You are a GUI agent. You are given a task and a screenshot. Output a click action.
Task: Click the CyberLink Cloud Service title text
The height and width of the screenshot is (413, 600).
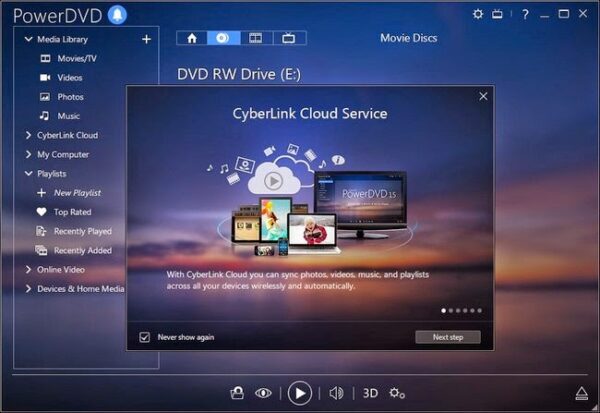(310, 114)
